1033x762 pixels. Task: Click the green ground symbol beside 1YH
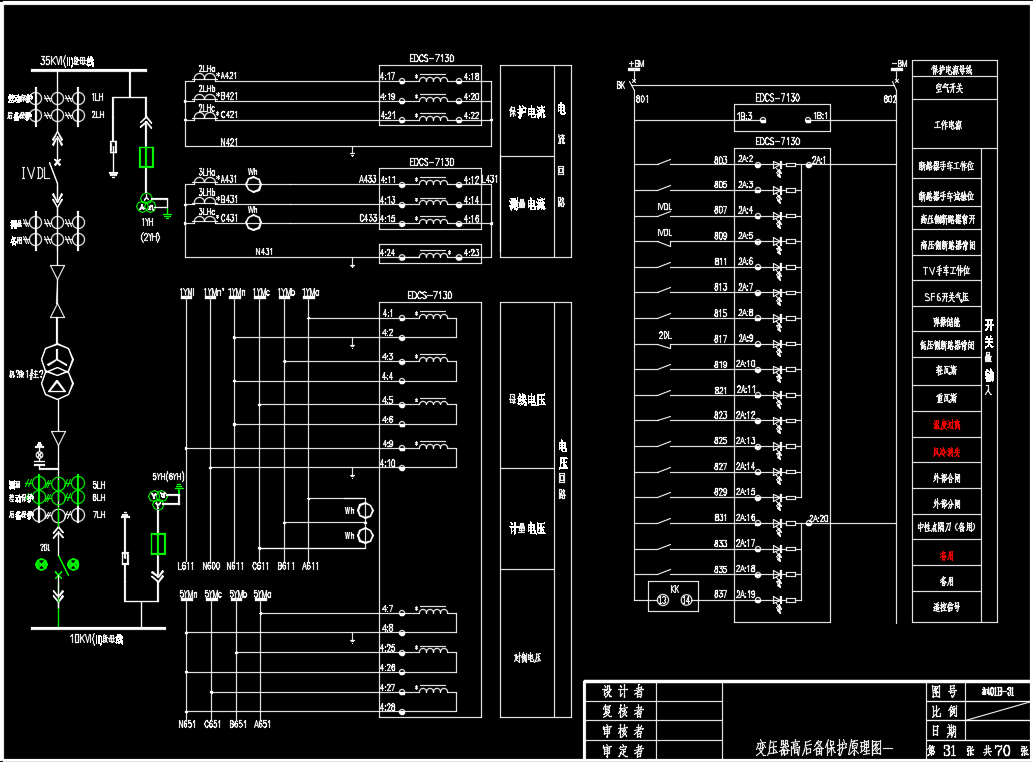168,214
